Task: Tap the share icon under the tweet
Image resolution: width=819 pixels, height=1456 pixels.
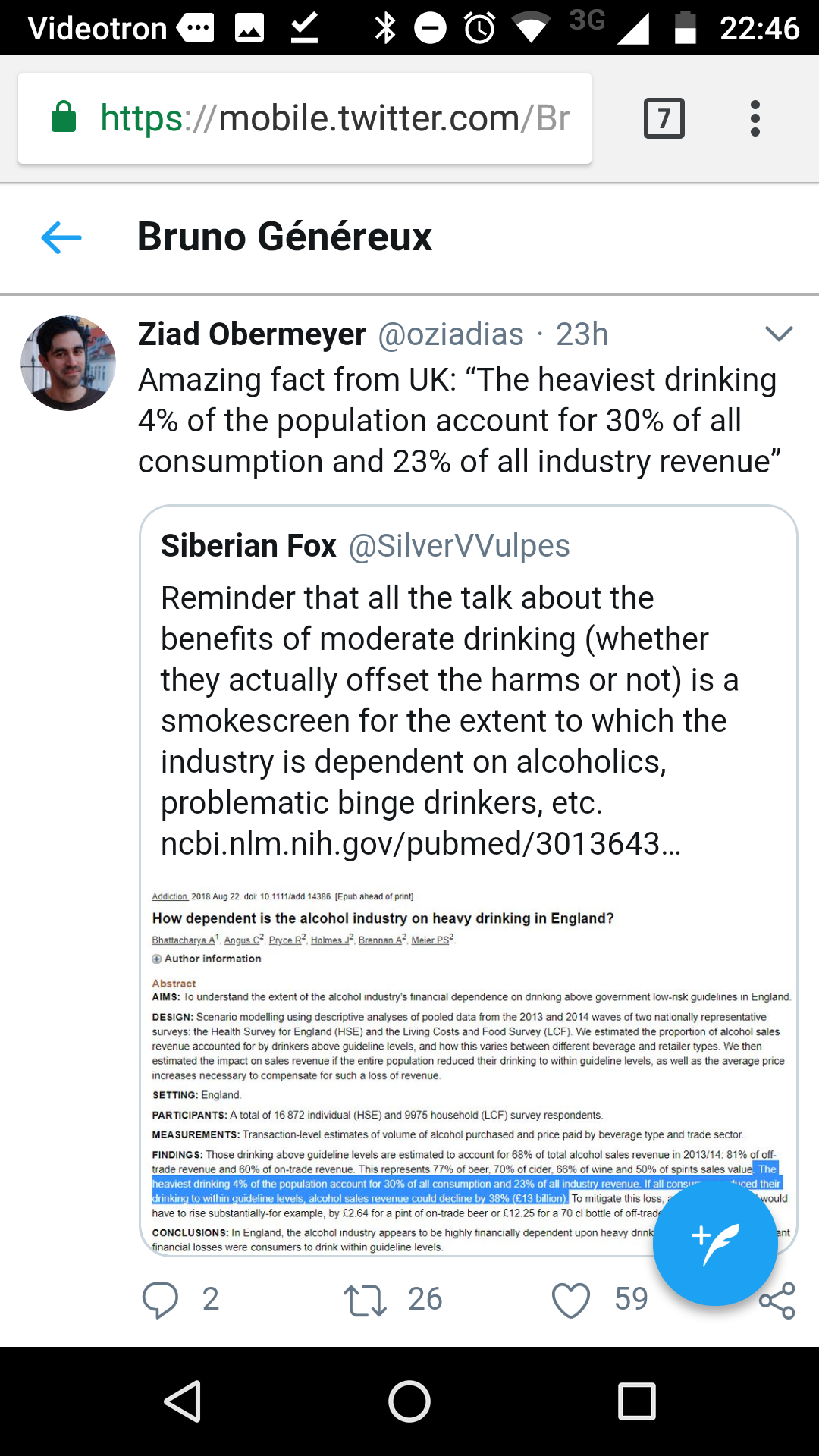Action: pos(777,1301)
